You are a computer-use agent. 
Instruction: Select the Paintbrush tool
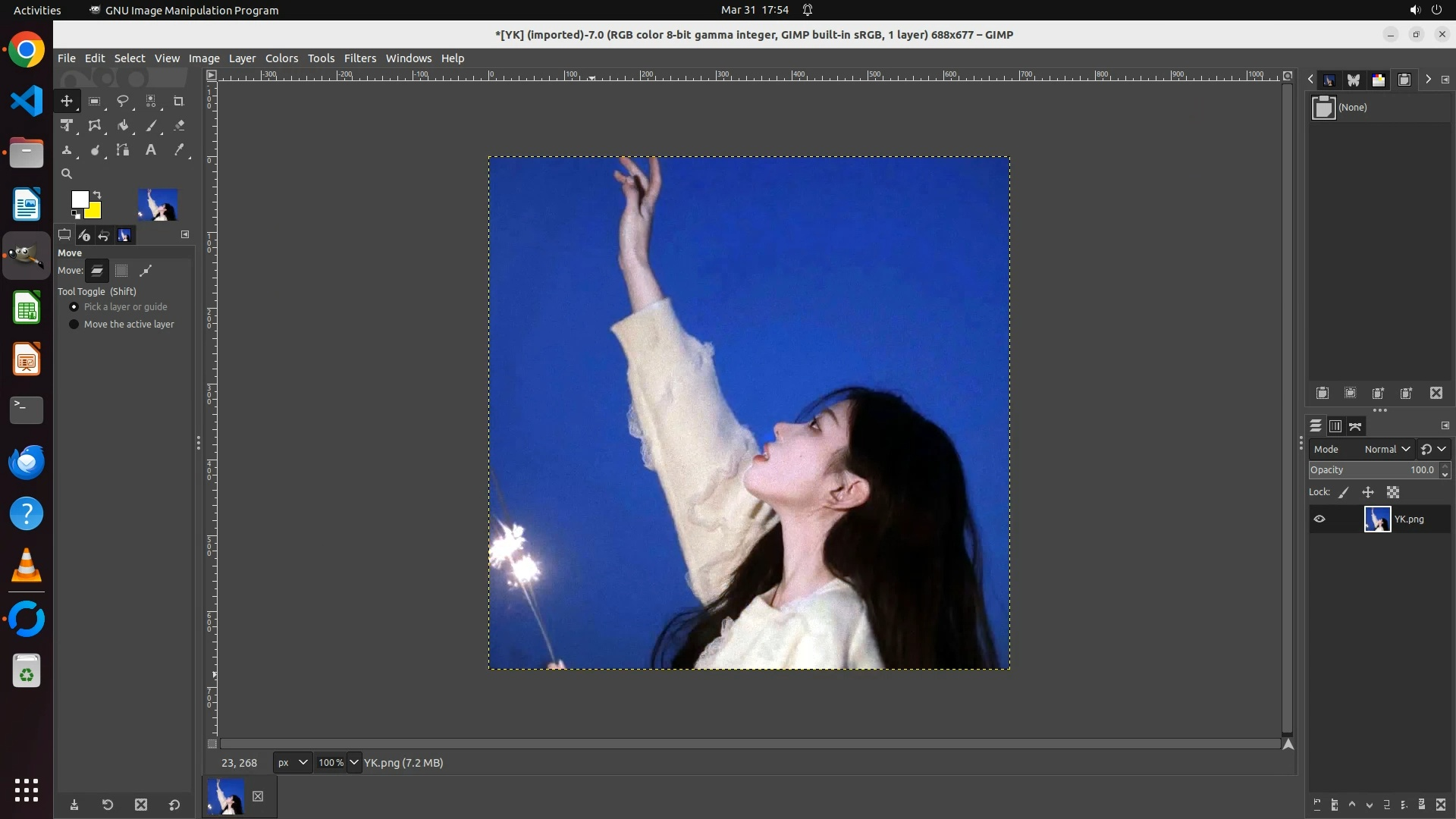[151, 126]
